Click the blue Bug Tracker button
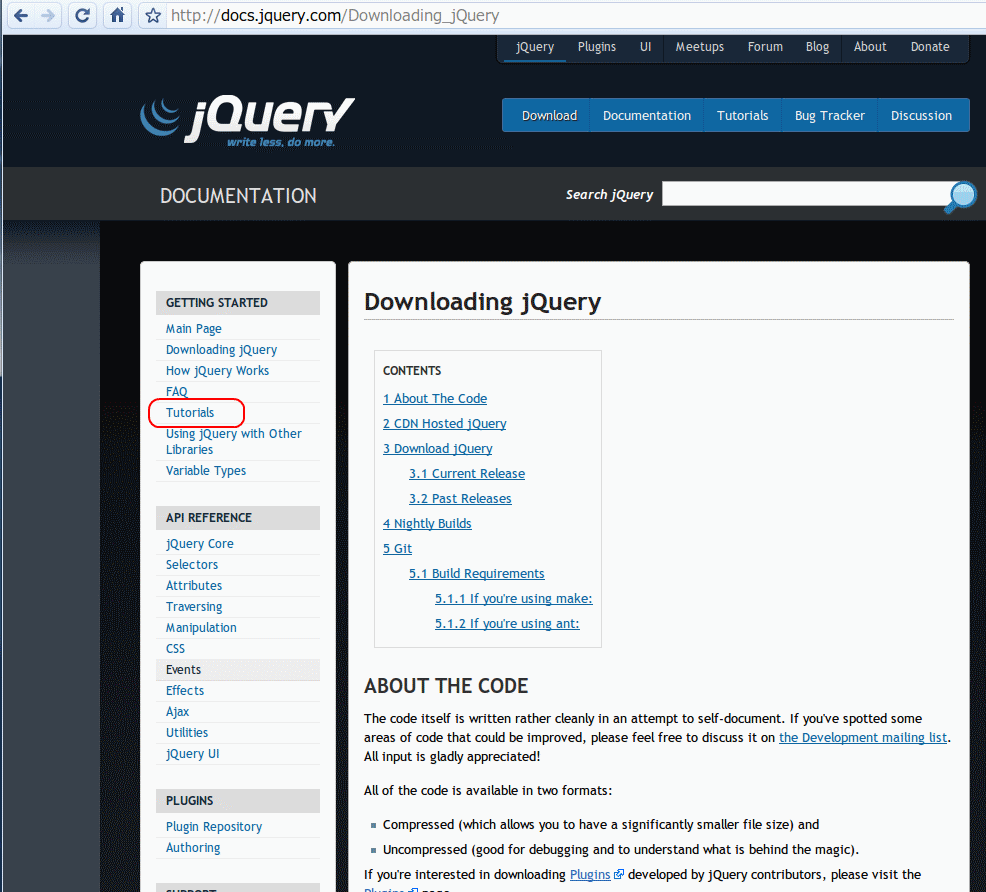The height and width of the screenshot is (892, 986). (x=829, y=116)
